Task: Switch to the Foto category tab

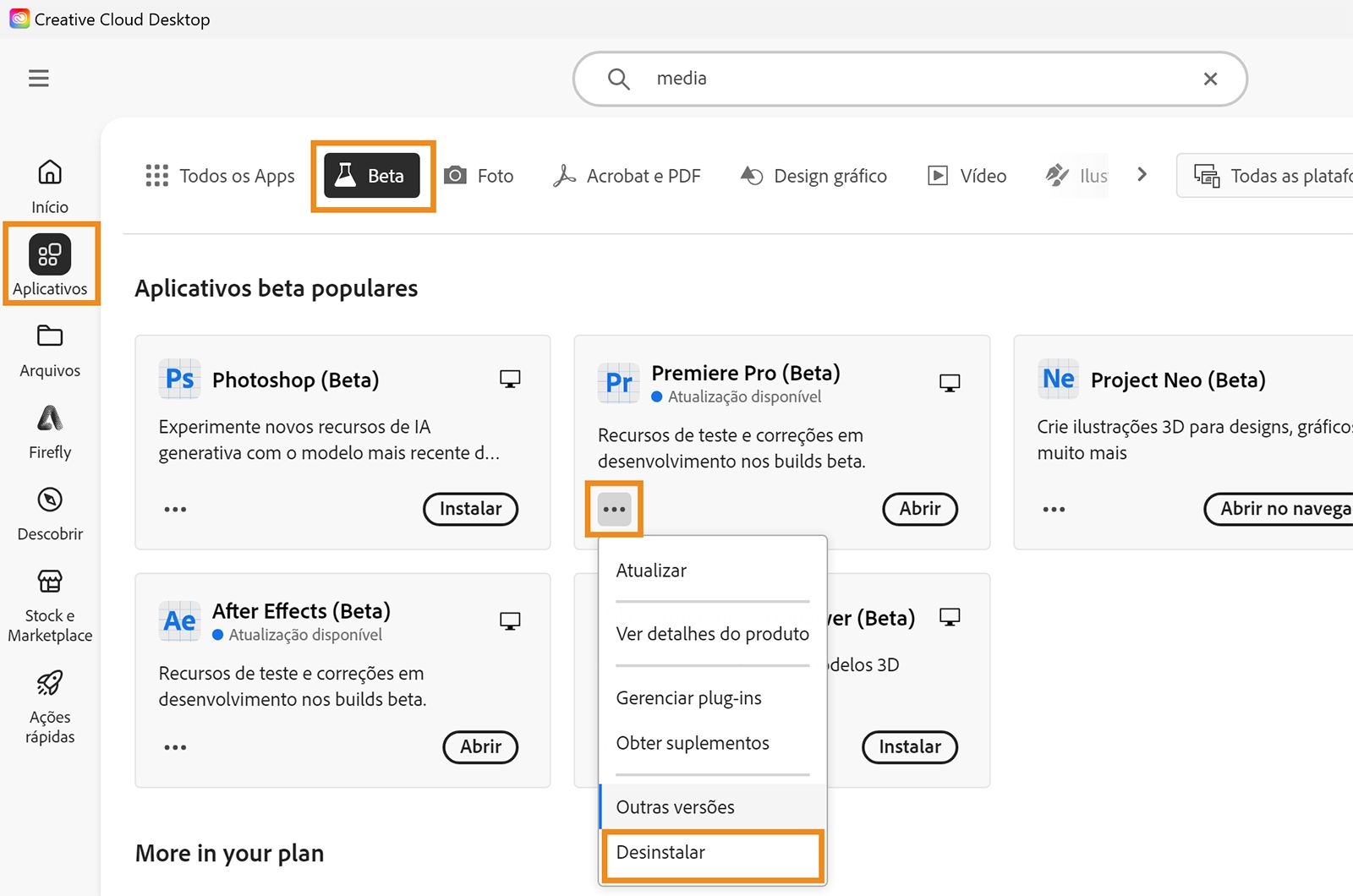Action: [479, 176]
